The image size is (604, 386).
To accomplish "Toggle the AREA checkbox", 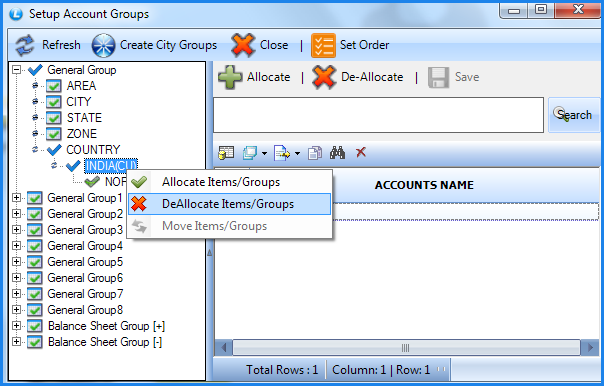I will 53,86.
